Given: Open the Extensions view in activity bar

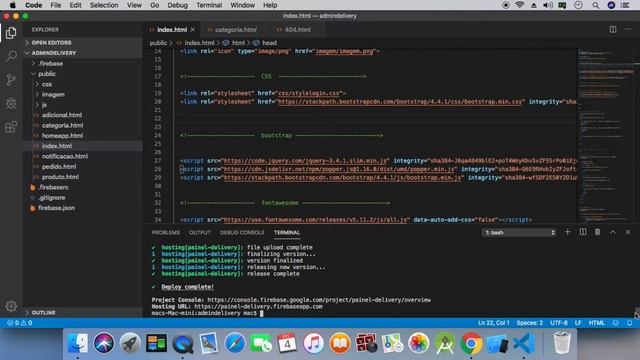Looking at the screenshot, I should [x=11, y=127].
